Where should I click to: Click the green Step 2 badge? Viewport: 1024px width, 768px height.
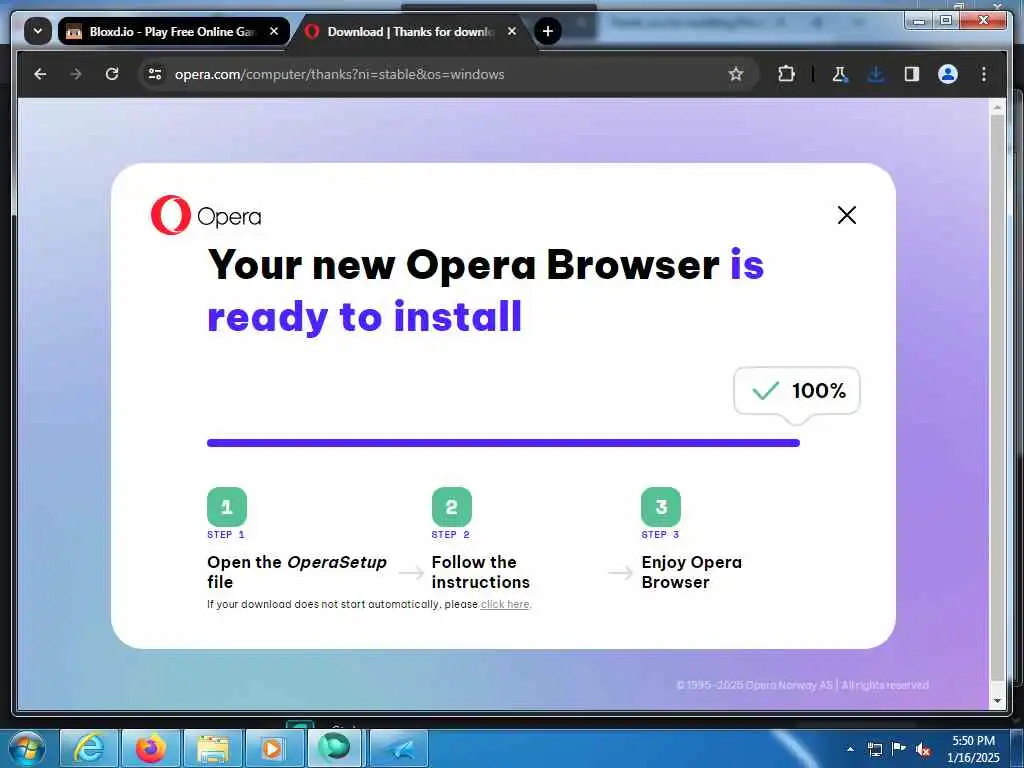451,507
